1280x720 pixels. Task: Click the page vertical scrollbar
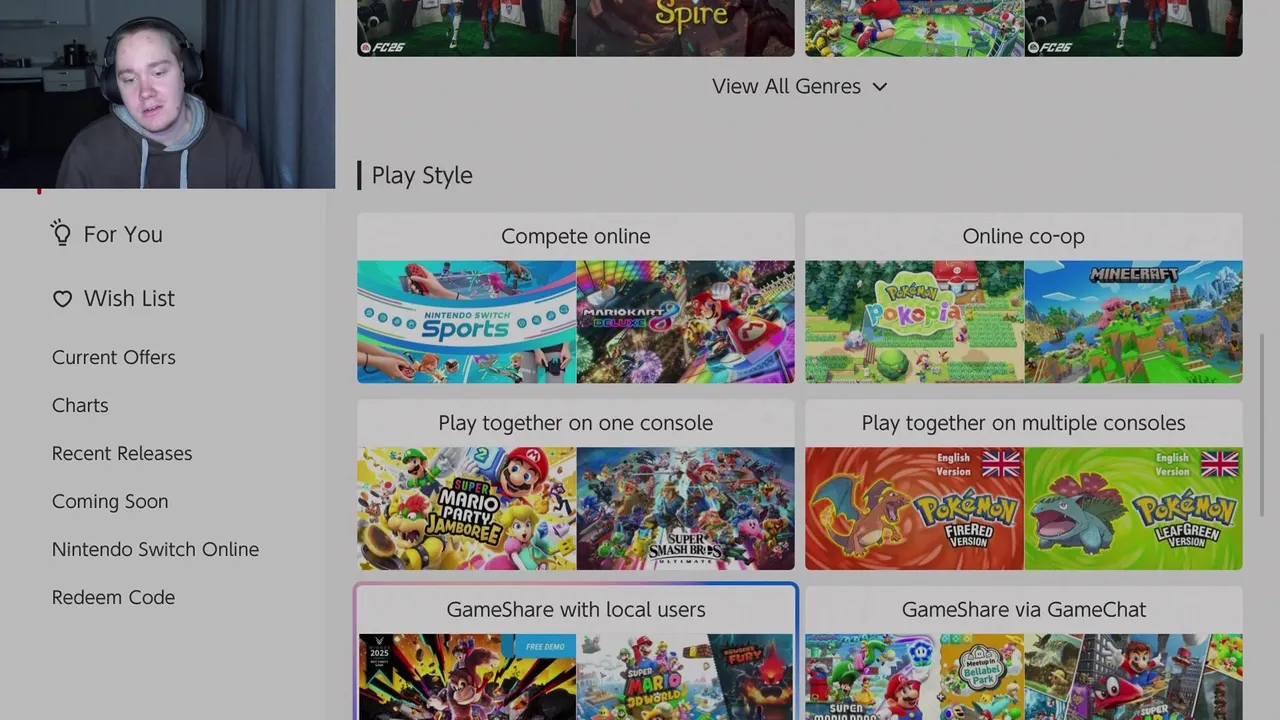(1262, 425)
